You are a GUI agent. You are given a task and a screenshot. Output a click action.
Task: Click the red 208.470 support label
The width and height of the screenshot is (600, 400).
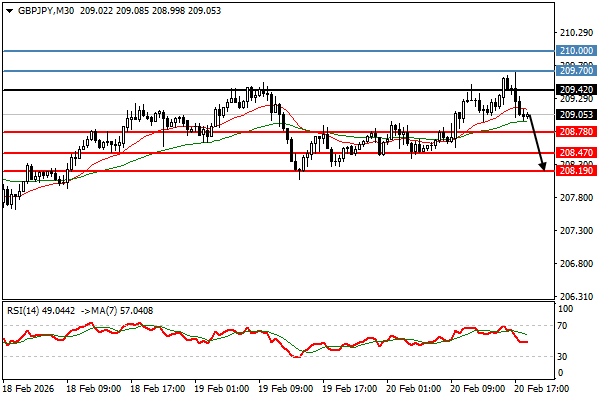coord(577,153)
